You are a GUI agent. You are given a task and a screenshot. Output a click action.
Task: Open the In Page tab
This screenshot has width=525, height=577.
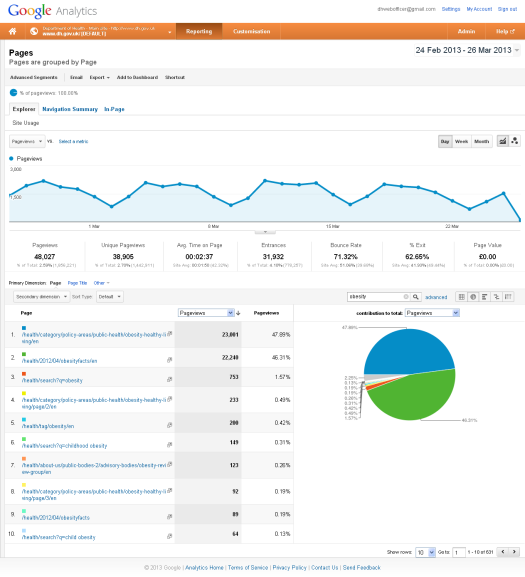(x=114, y=109)
